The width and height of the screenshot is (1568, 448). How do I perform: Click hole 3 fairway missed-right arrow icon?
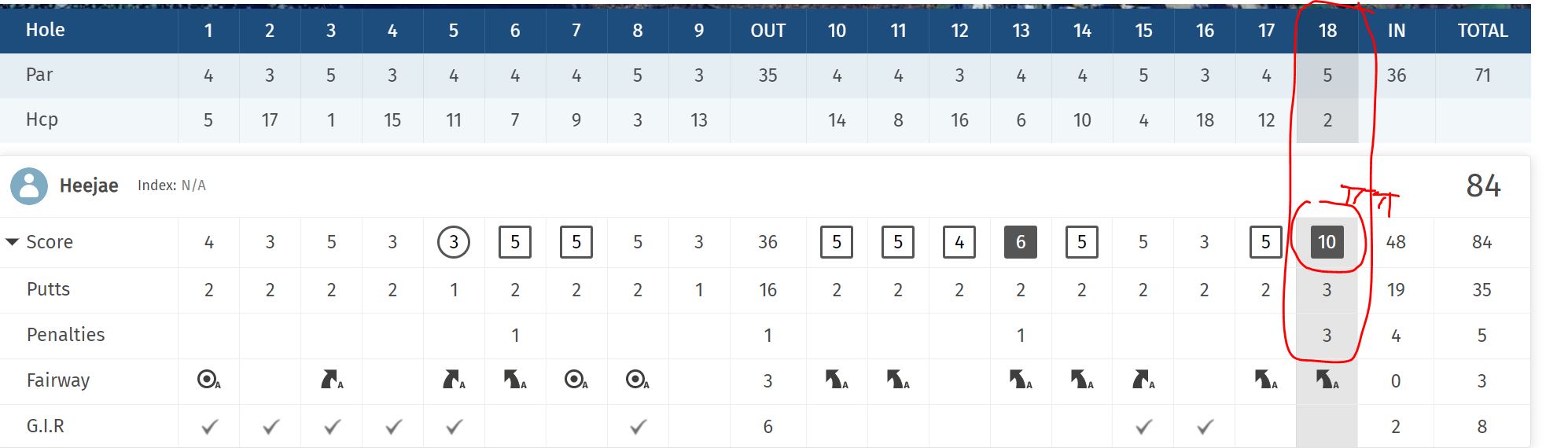click(330, 380)
